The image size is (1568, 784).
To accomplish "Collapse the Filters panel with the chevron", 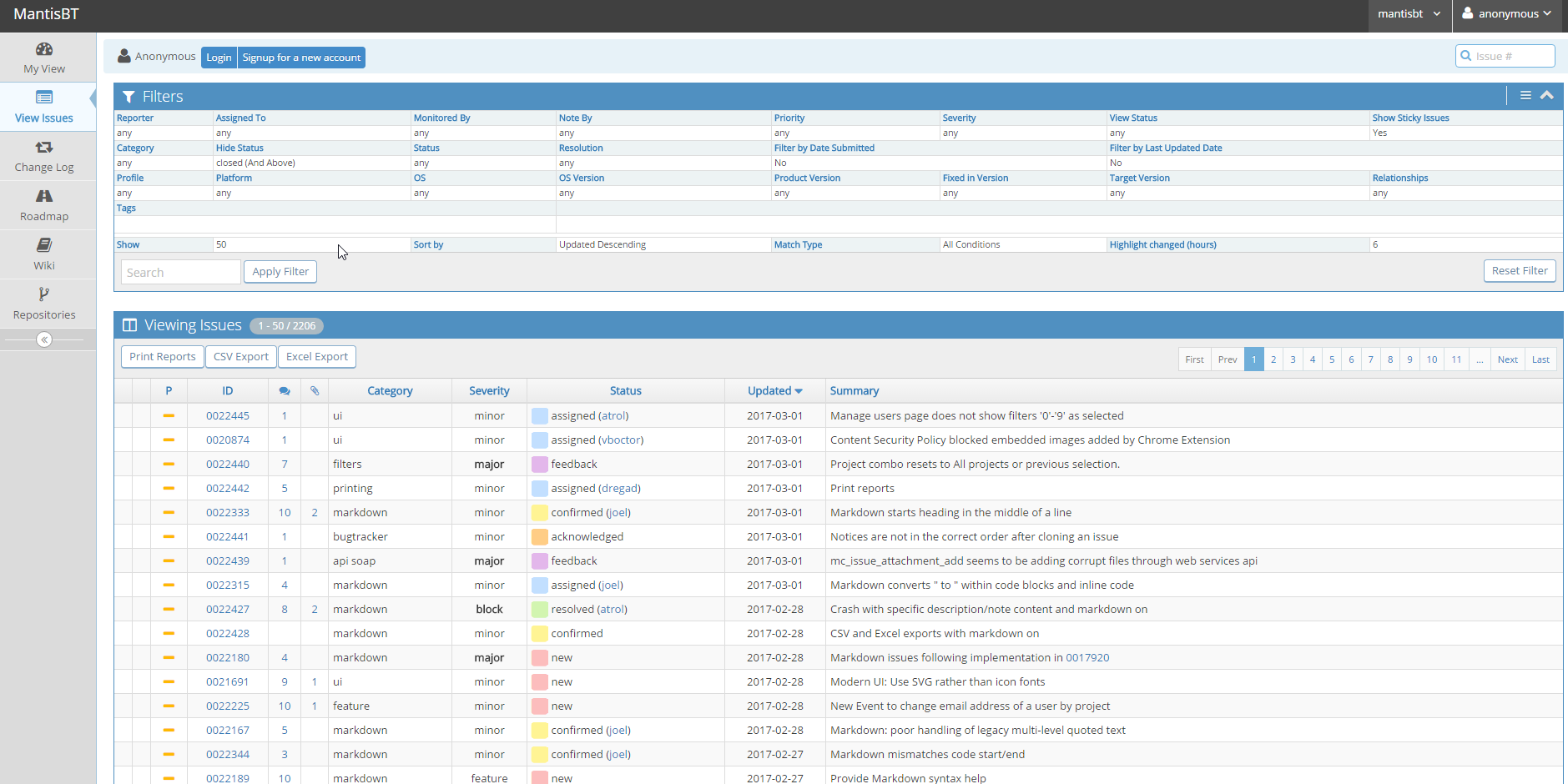I will coord(1546,96).
